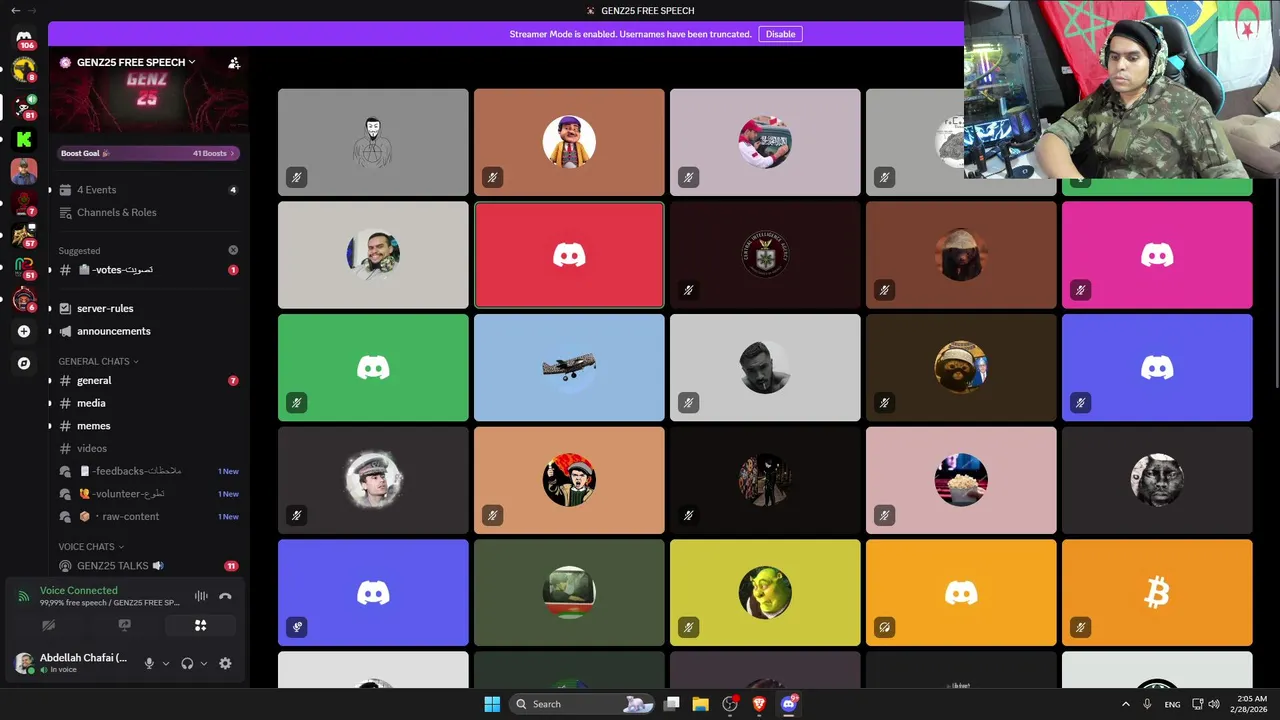Disconnect from voice with the hang-up icon

pos(225,596)
